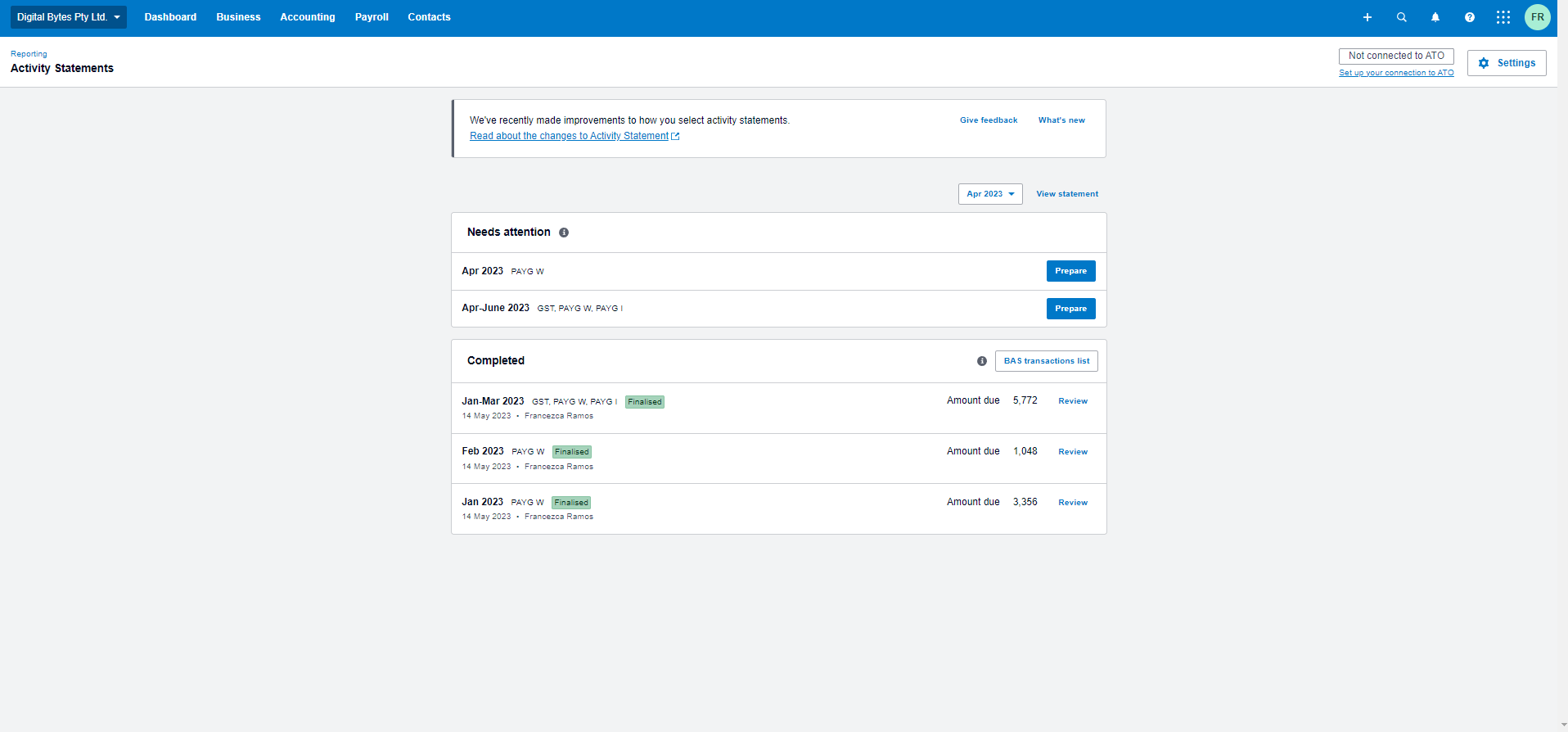1568x732 pixels.
Task: Open the Contacts menu
Action: (429, 17)
